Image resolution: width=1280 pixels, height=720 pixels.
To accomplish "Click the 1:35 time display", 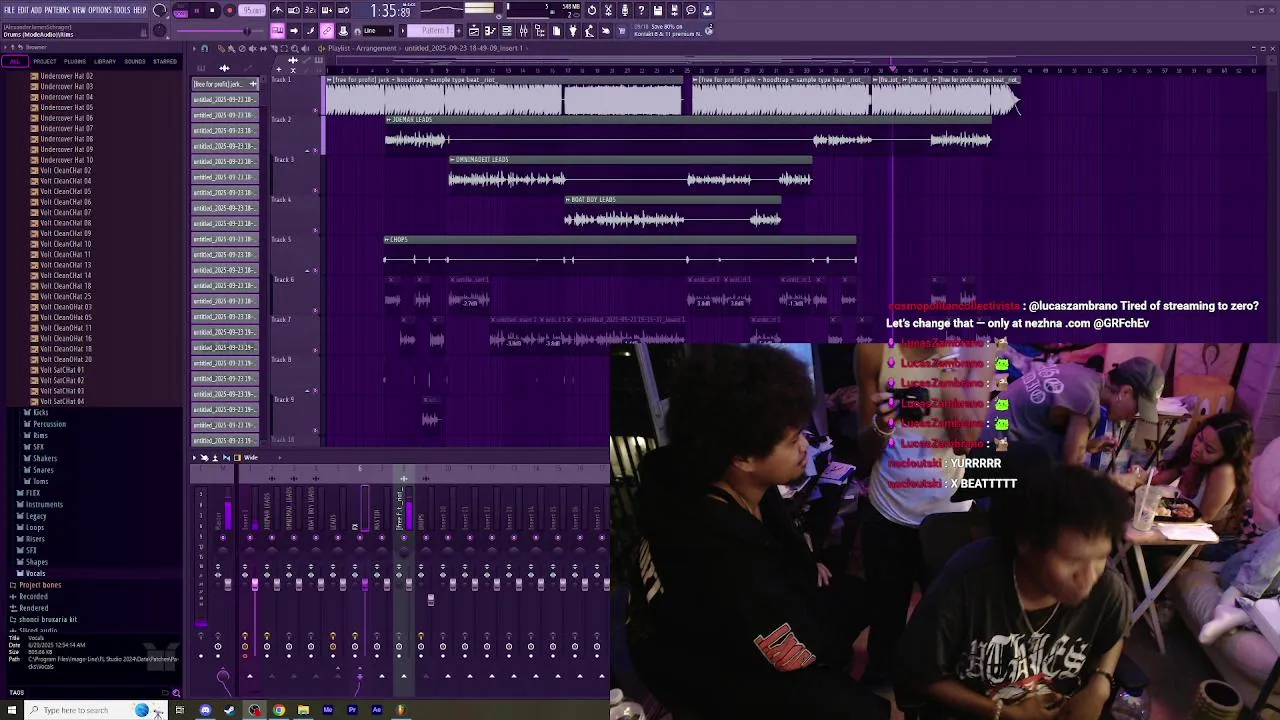I will pos(390,11).
